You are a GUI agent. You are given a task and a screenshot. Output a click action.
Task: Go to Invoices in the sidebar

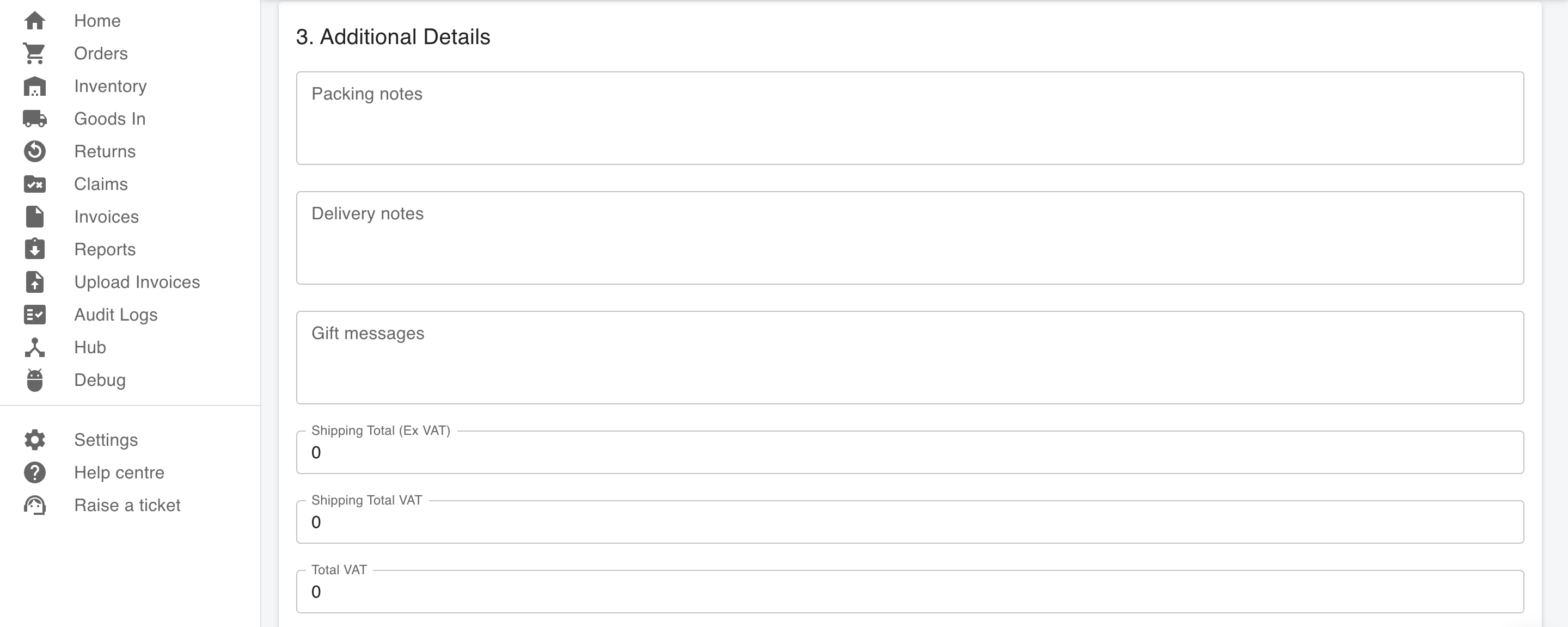107,217
